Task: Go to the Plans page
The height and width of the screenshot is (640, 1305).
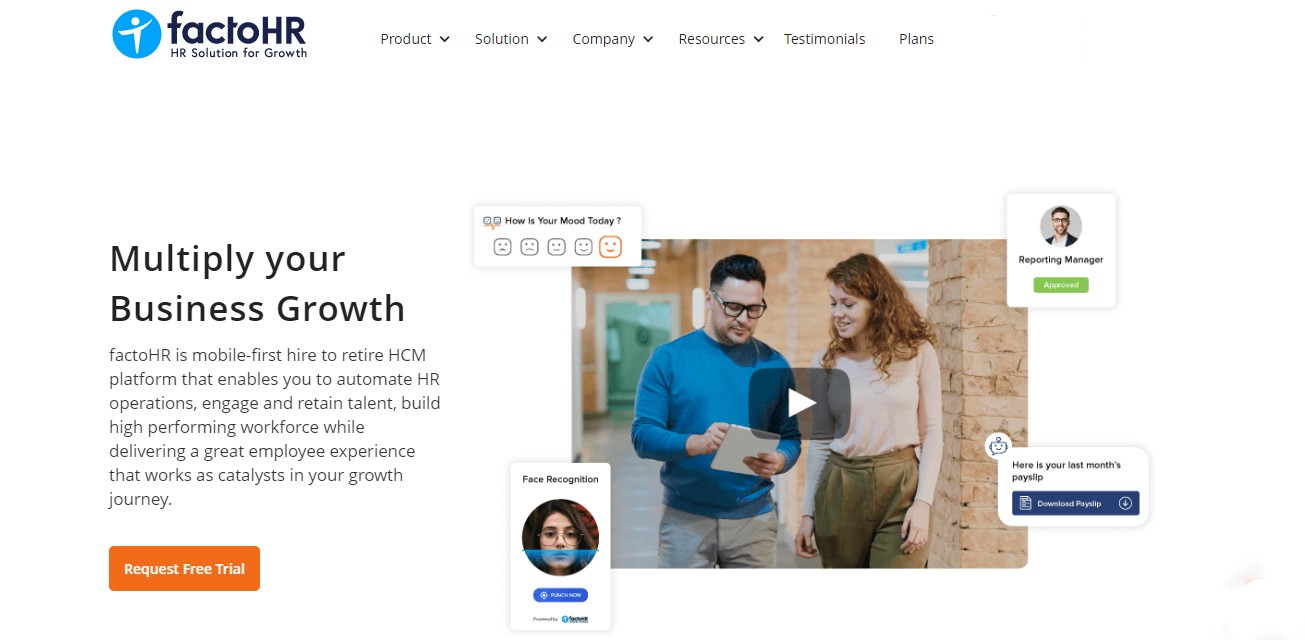Action: coord(916,39)
